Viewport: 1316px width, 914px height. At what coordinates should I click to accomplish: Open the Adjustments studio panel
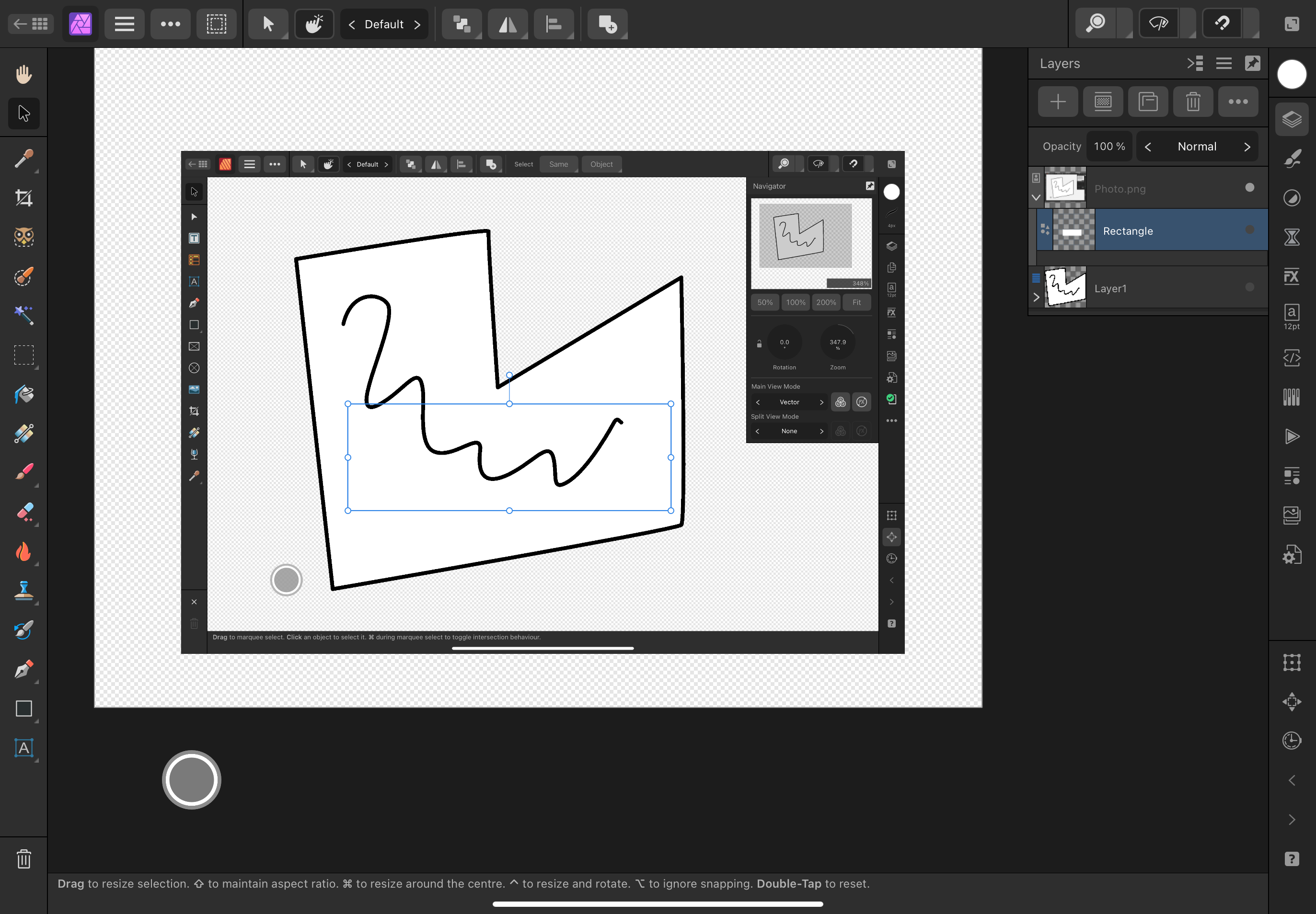(1292, 198)
